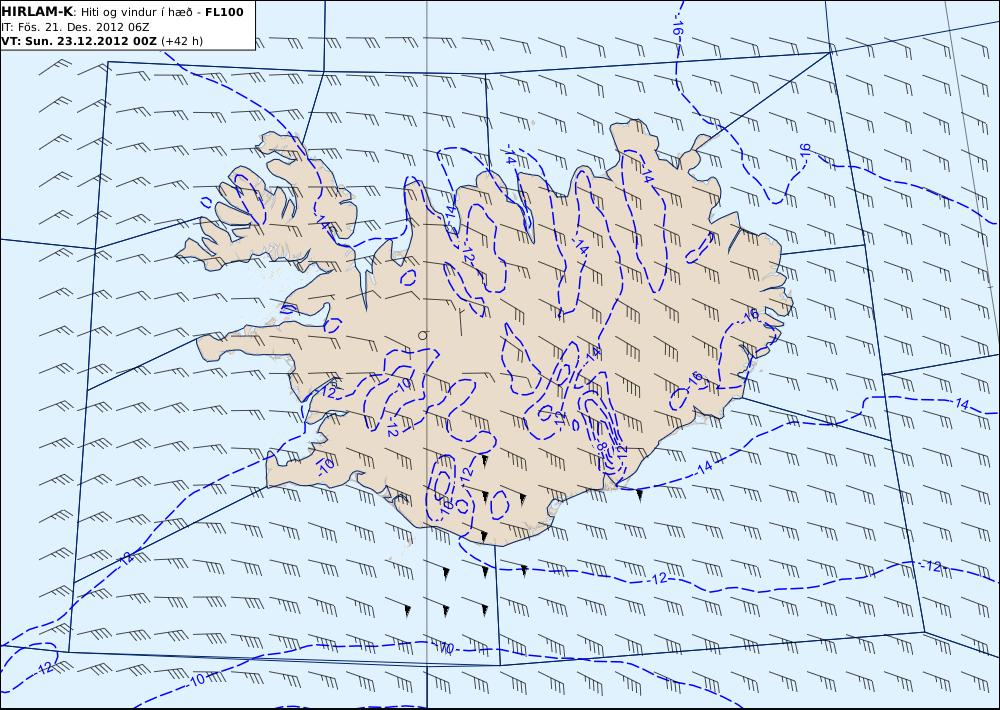Click the 'VT: Sun. 23.12.2012 00Z' valid time

[79, 41]
